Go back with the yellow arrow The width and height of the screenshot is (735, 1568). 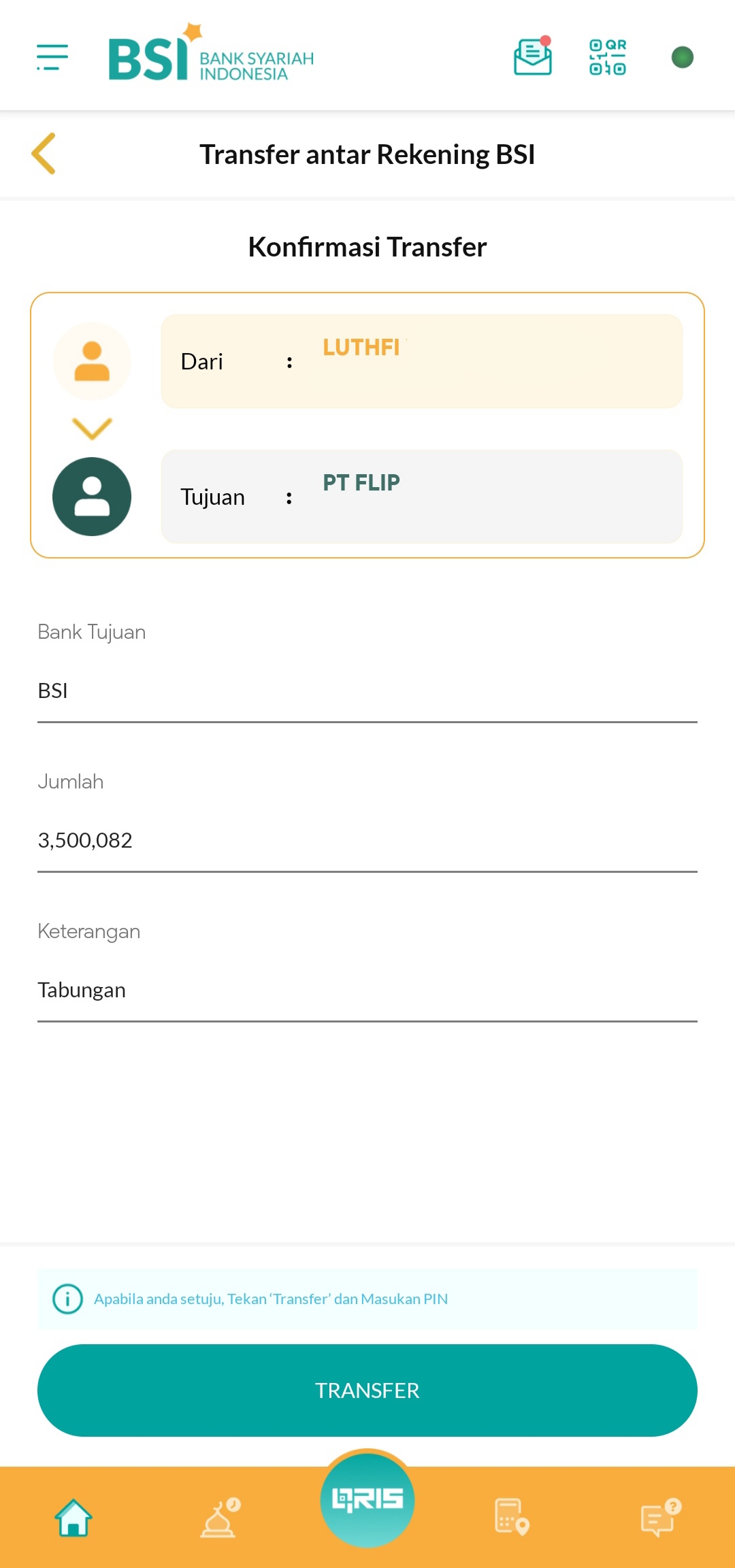pos(44,154)
